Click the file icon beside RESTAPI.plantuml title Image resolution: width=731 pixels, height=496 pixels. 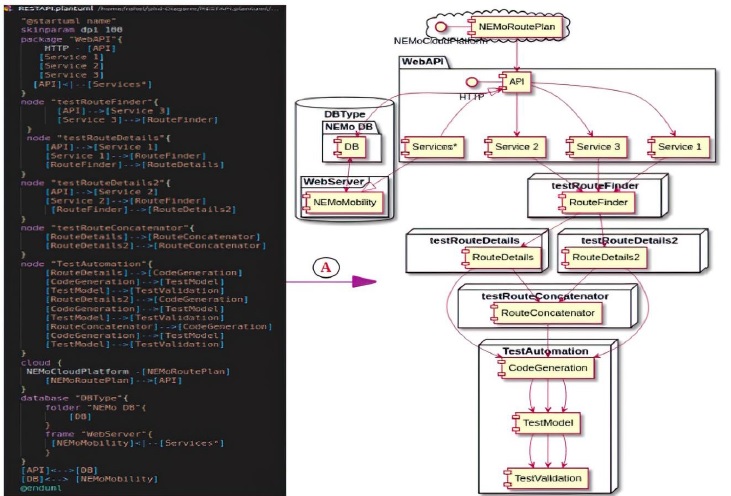pyautogui.click(x=8, y=7)
